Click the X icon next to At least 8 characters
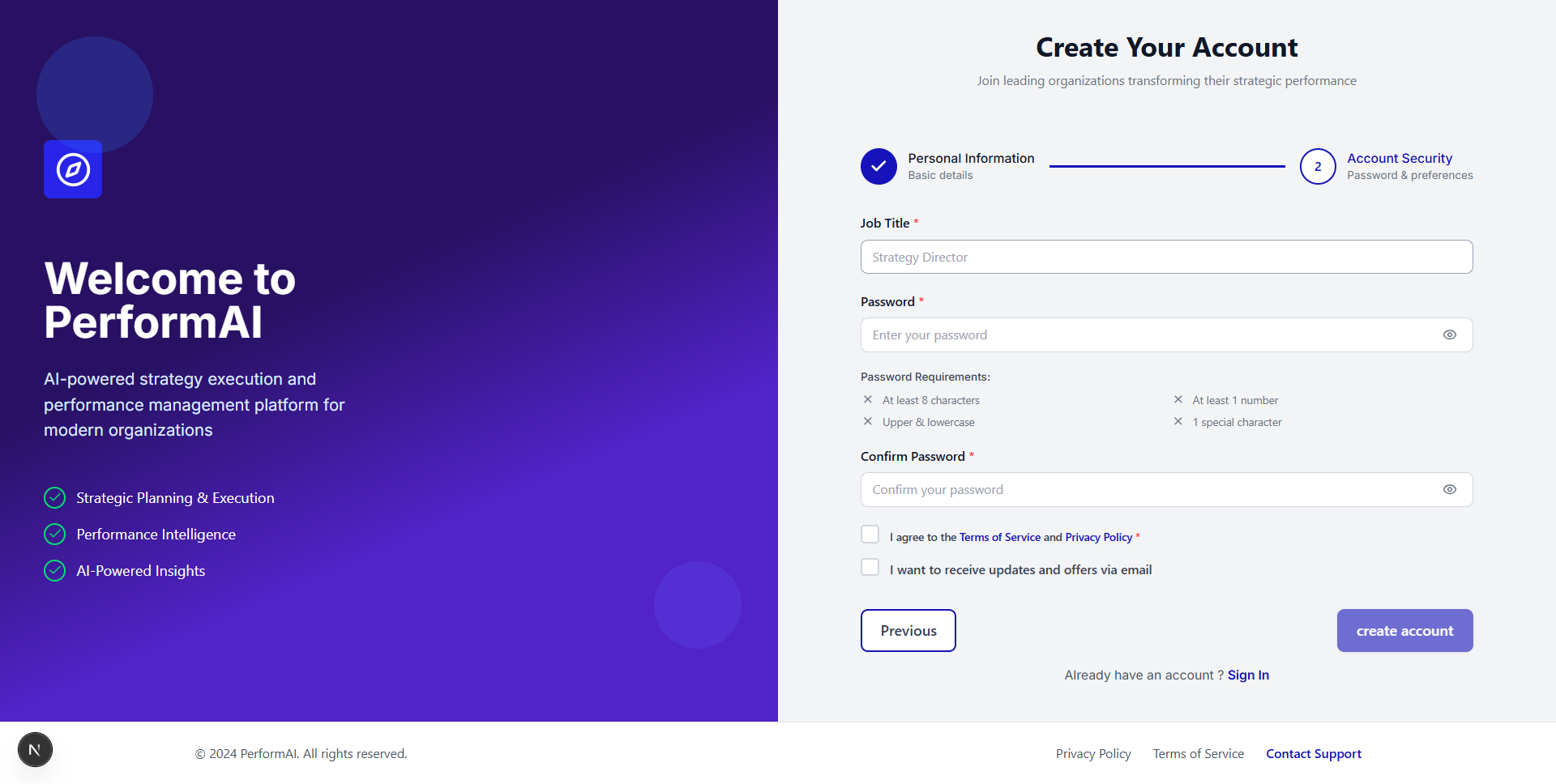 point(867,399)
